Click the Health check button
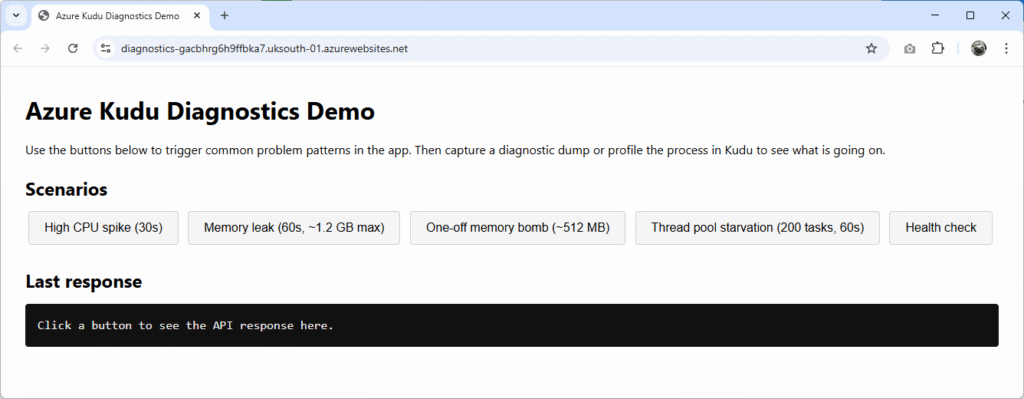Viewport: 1024px width, 399px height. (x=940, y=228)
